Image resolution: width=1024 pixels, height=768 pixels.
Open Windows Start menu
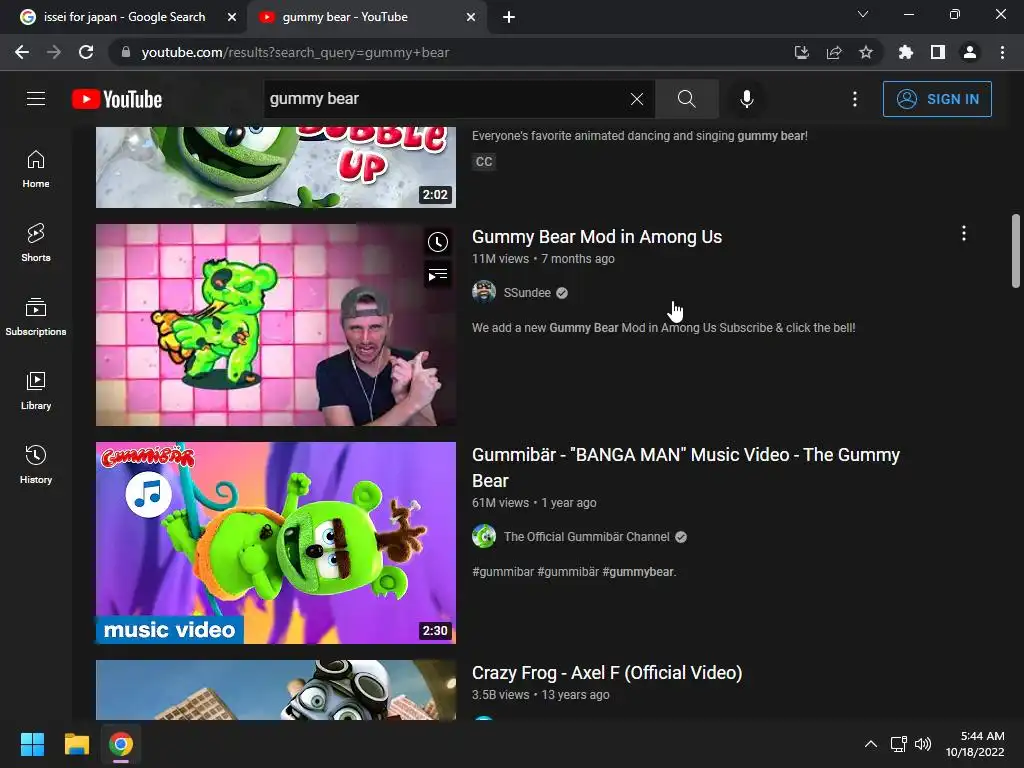(x=32, y=744)
